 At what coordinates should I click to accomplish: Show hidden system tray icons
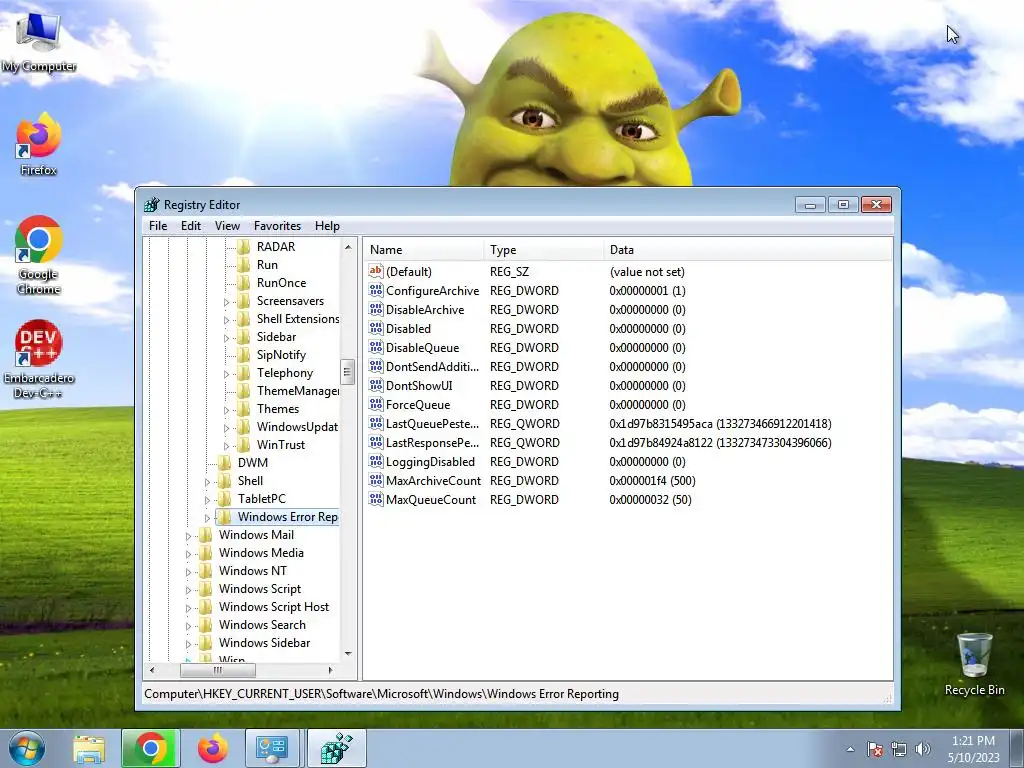point(850,749)
